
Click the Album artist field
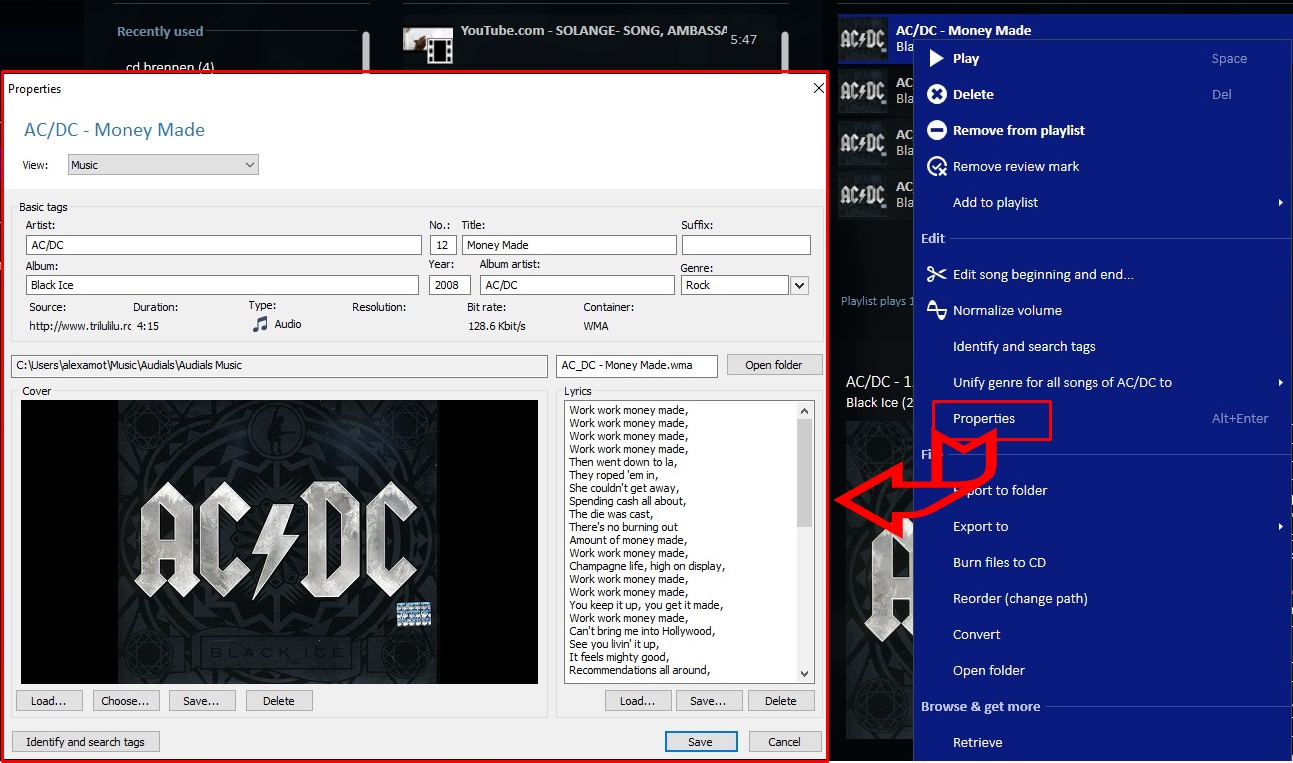click(577, 285)
